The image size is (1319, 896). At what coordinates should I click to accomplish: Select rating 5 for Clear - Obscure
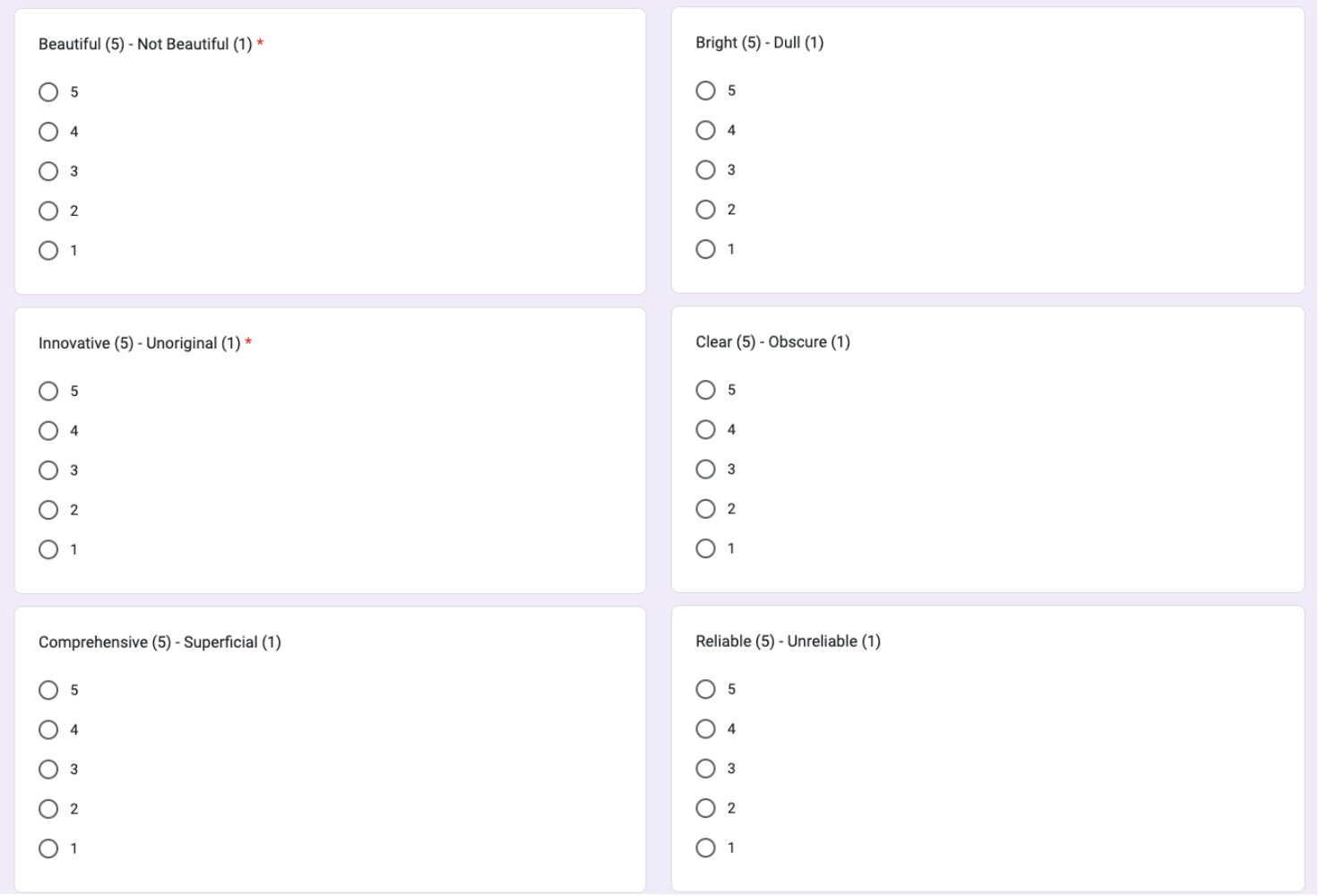[706, 390]
